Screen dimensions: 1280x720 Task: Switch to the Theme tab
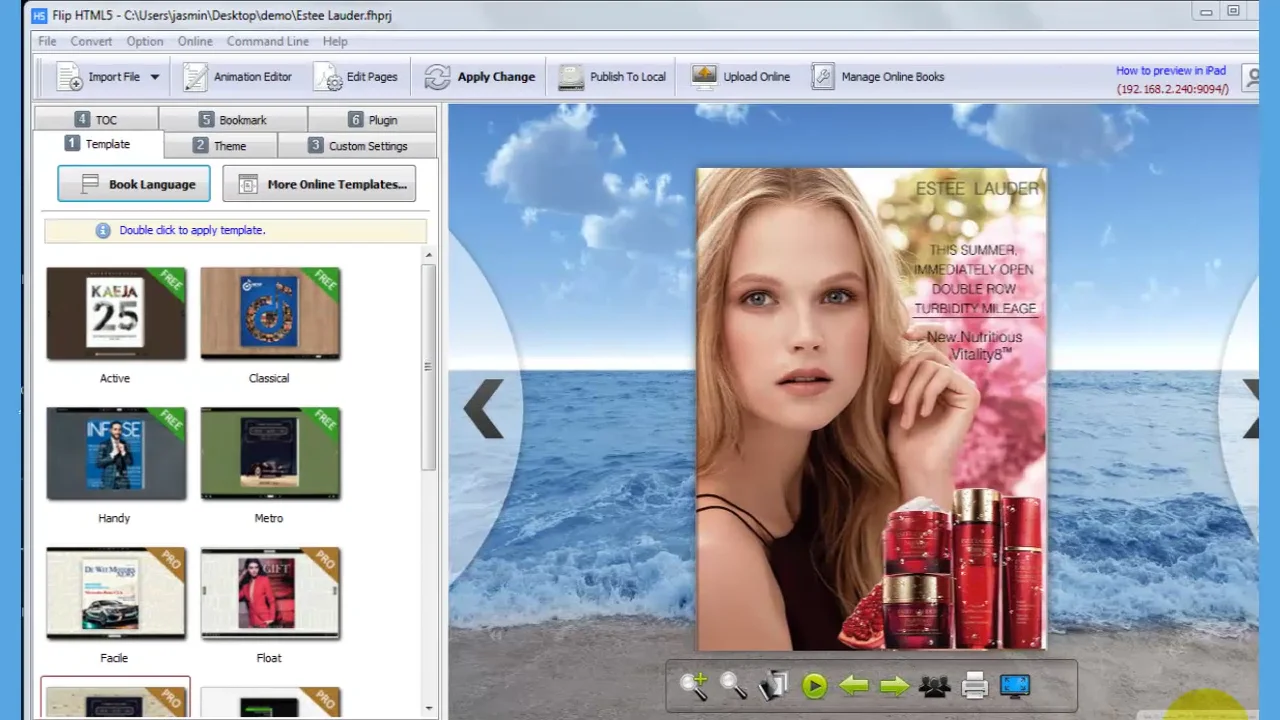(x=220, y=145)
